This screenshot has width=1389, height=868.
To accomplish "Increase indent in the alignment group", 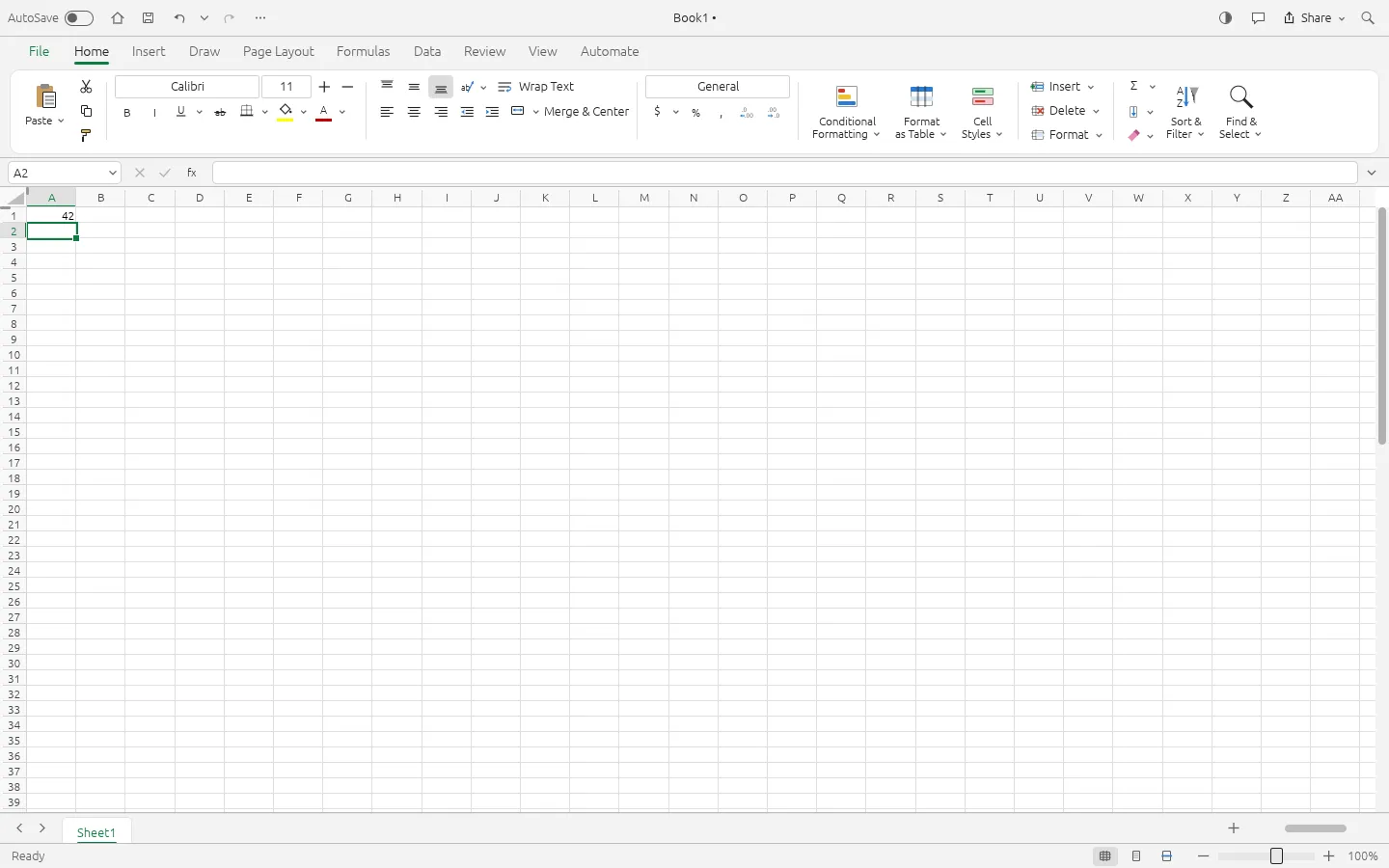I will coord(492,112).
